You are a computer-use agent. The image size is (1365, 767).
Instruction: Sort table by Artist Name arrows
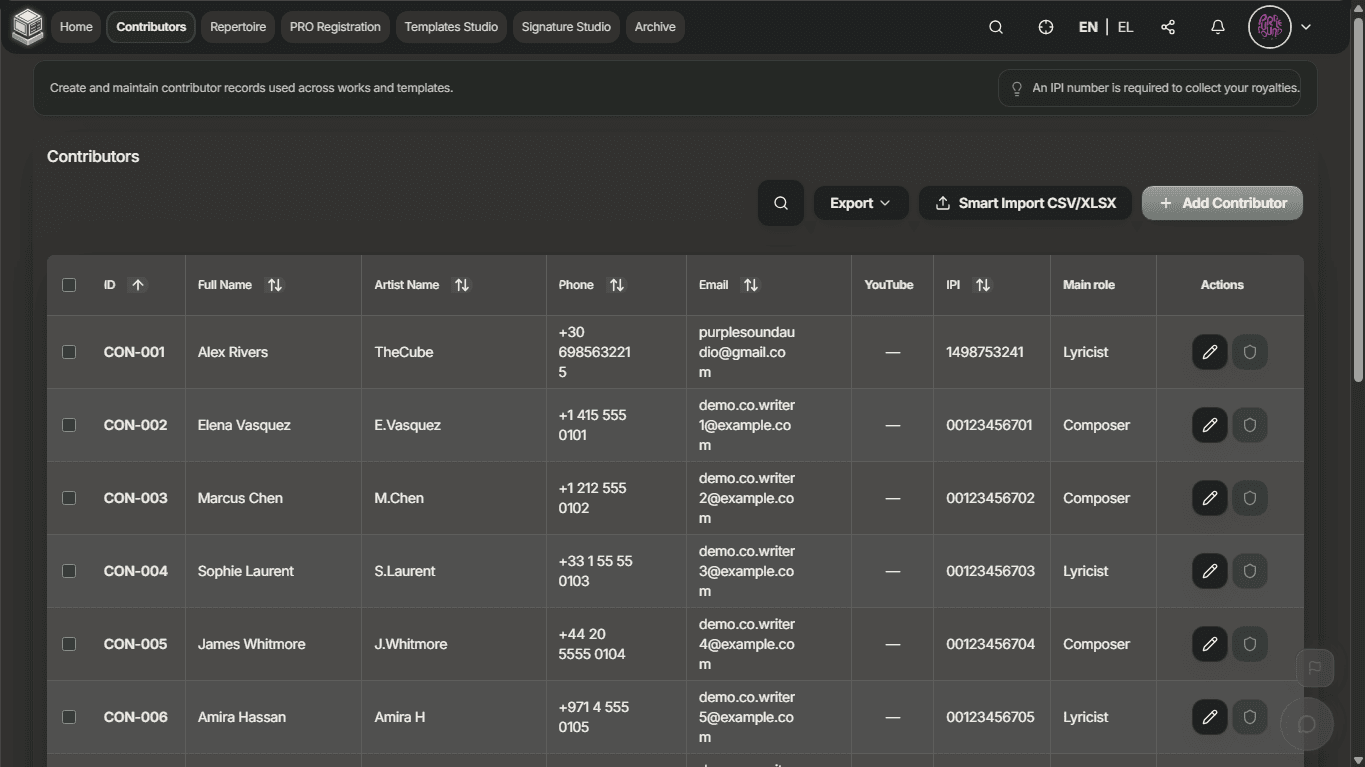pos(462,285)
